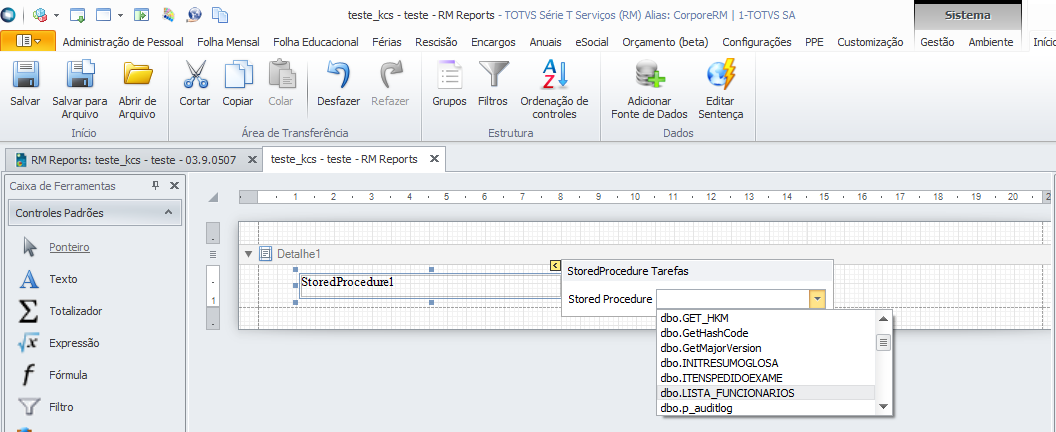The image size is (1056, 432).
Task: Select dbo.INITRESUMOGLOSA from list
Action: point(766,363)
